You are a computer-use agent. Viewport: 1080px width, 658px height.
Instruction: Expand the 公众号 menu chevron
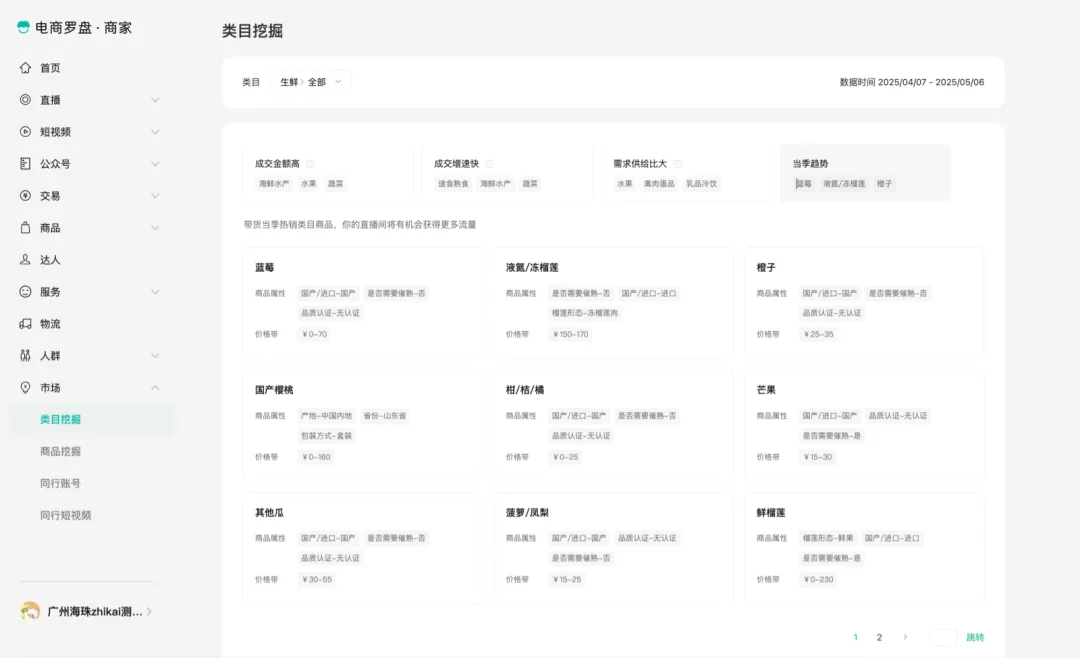click(155, 164)
